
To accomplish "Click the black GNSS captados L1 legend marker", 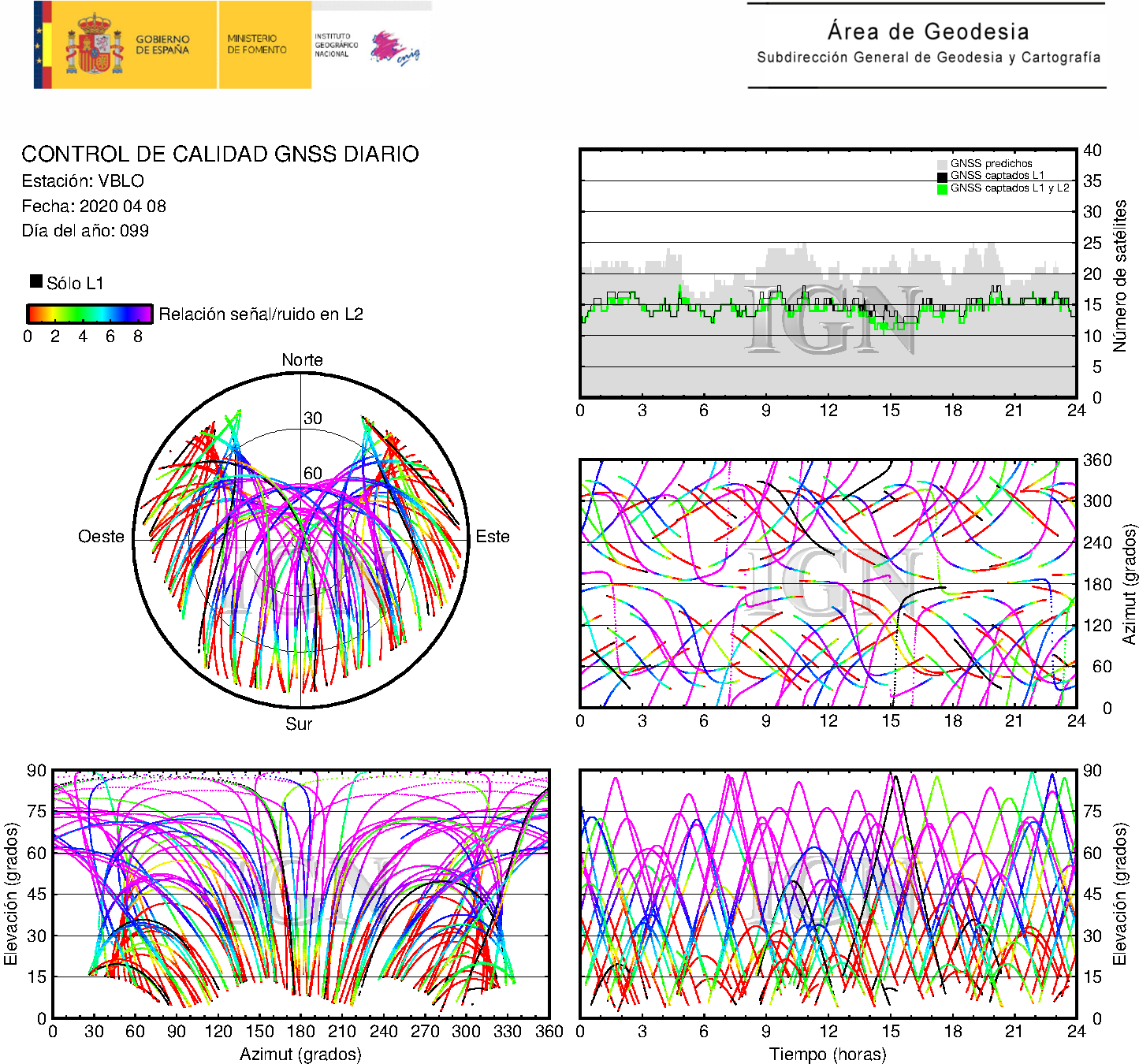I will pos(942,176).
